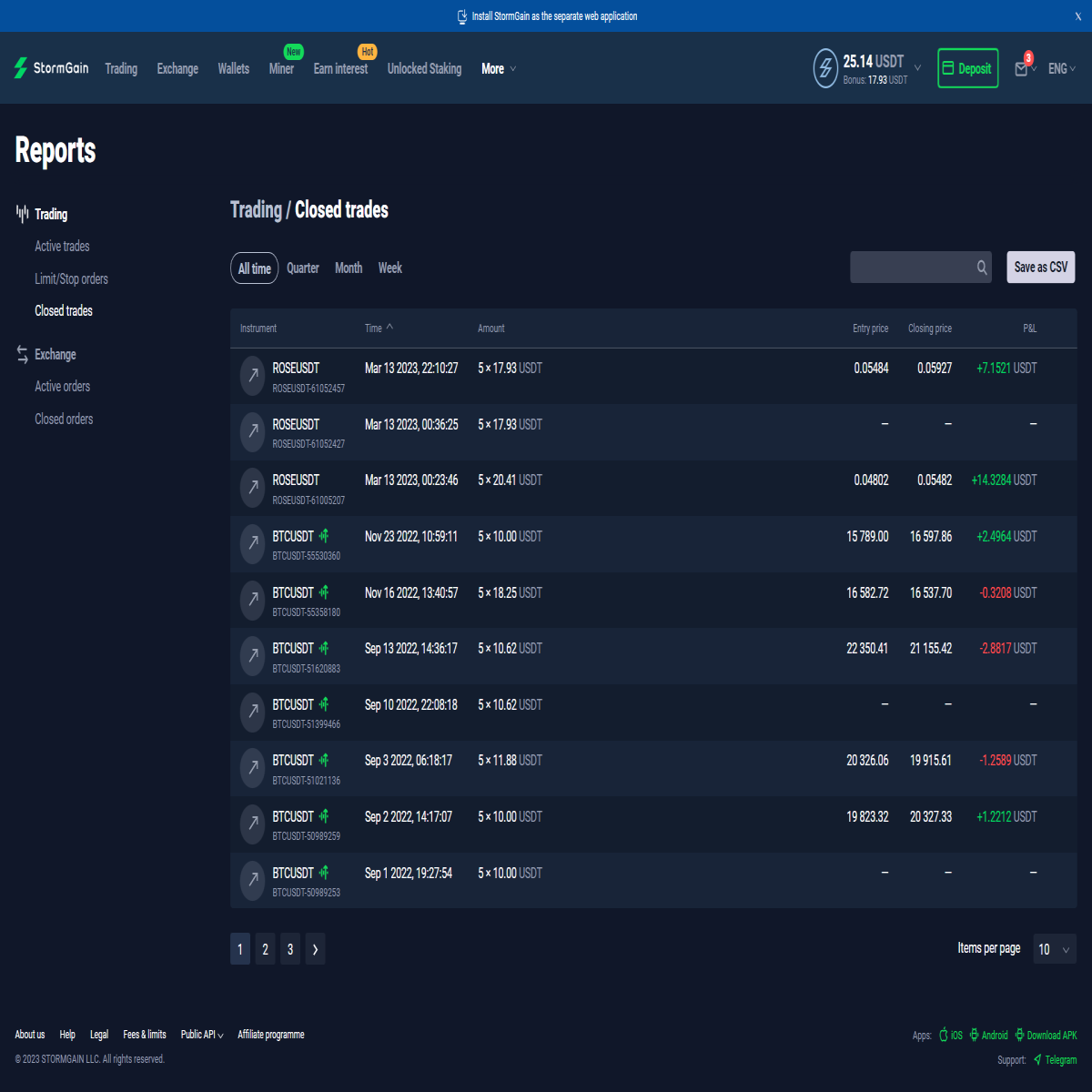This screenshot has width=1092, height=1092.
Task: Open the ENG language selector
Action: click(1062, 69)
